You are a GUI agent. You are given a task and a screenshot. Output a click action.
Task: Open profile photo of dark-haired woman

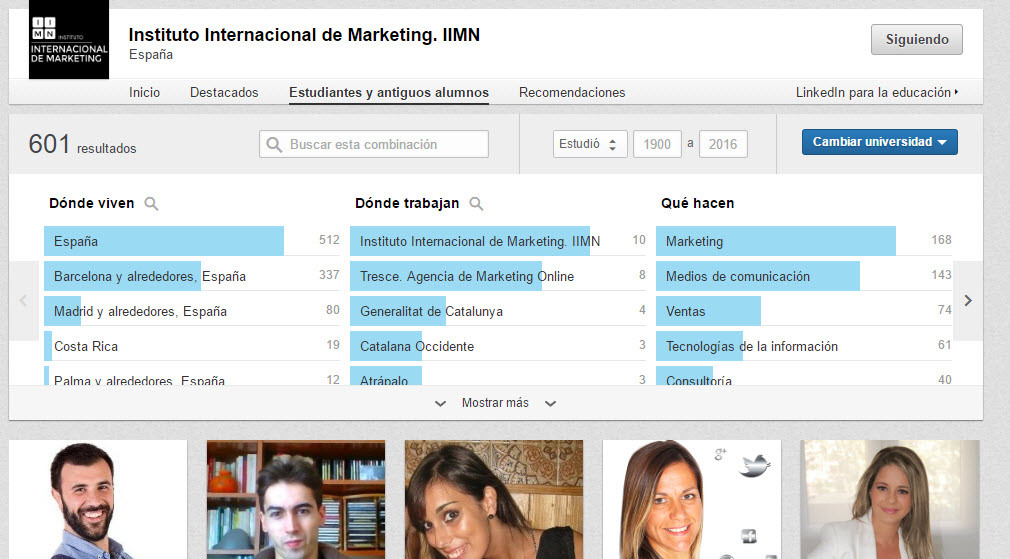coord(493,500)
